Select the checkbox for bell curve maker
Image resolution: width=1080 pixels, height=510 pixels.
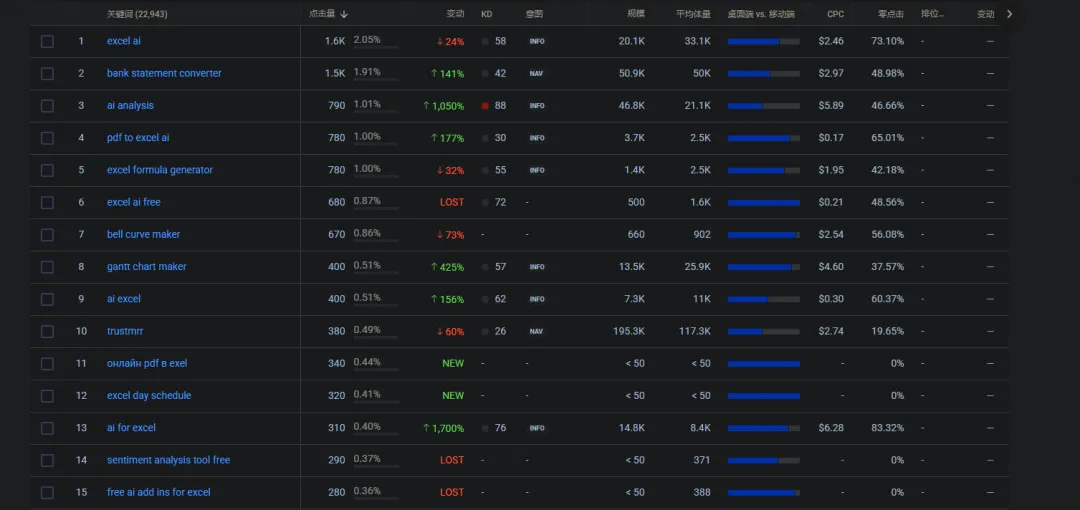click(x=47, y=235)
